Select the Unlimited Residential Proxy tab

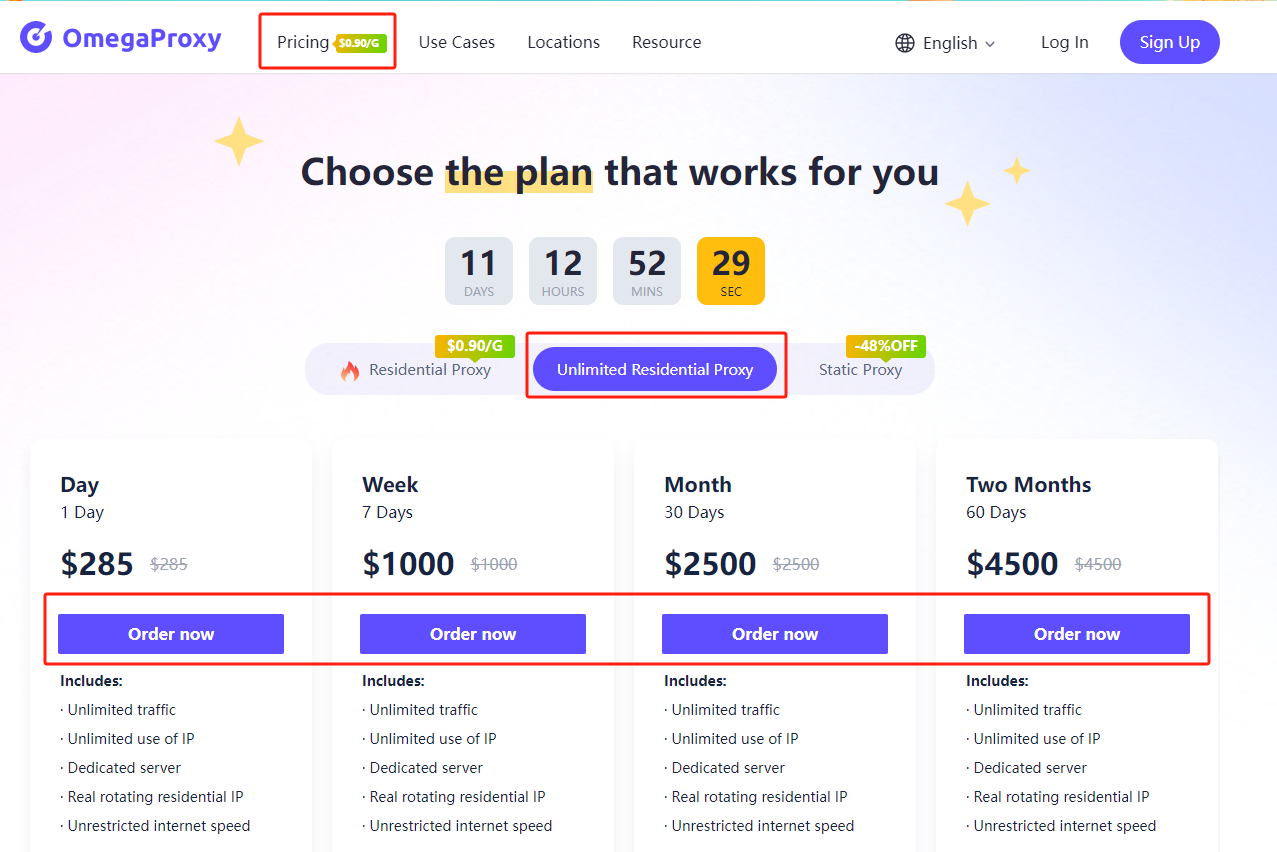click(x=655, y=370)
